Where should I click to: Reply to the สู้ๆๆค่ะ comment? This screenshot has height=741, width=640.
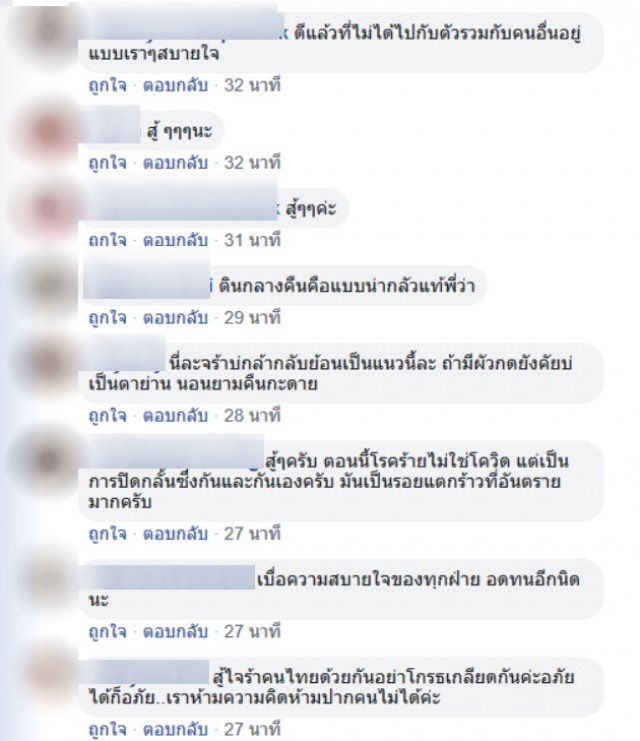click(175, 241)
